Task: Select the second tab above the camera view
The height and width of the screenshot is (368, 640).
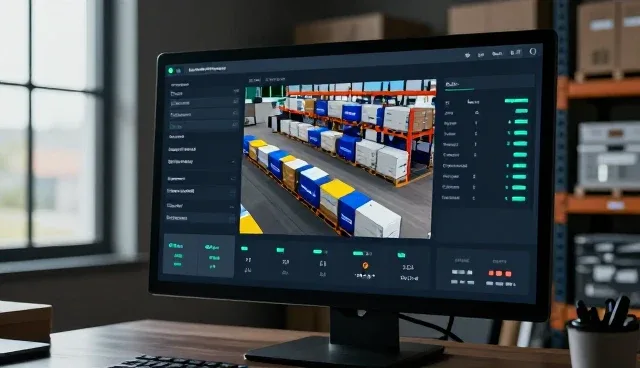Action: [275, 80]
